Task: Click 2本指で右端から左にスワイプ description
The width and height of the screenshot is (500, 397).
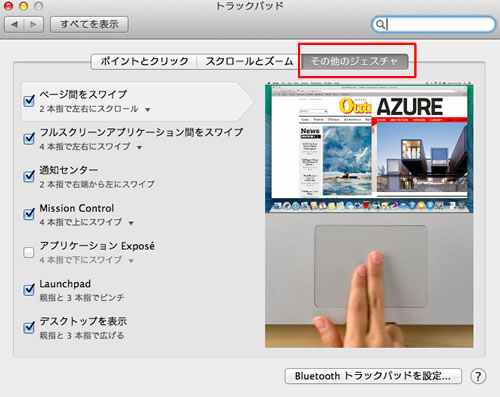Action: pos(97,184)
